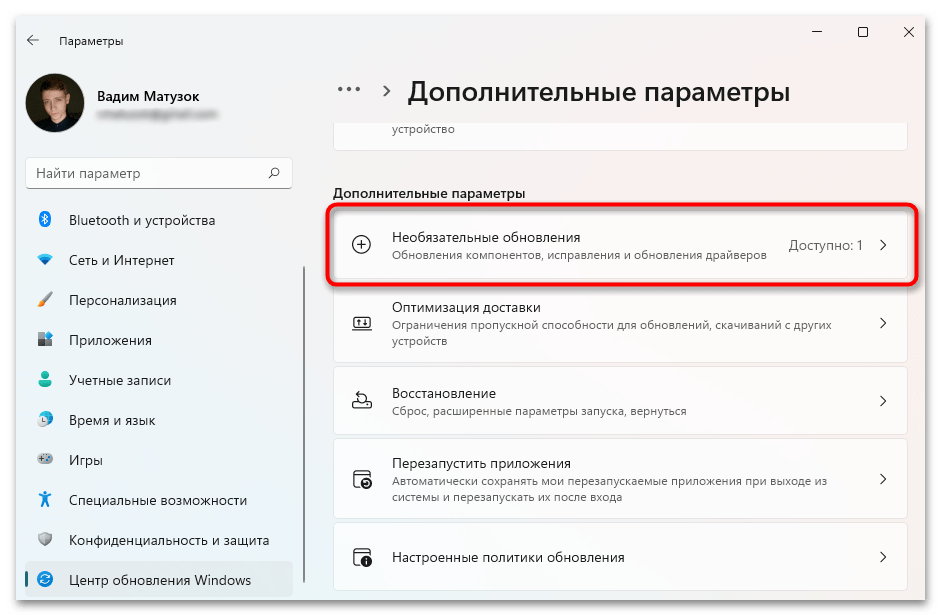Click the Apps icon in sidebar
Viewport: 941px width, 616px height.
click(45, 340)
